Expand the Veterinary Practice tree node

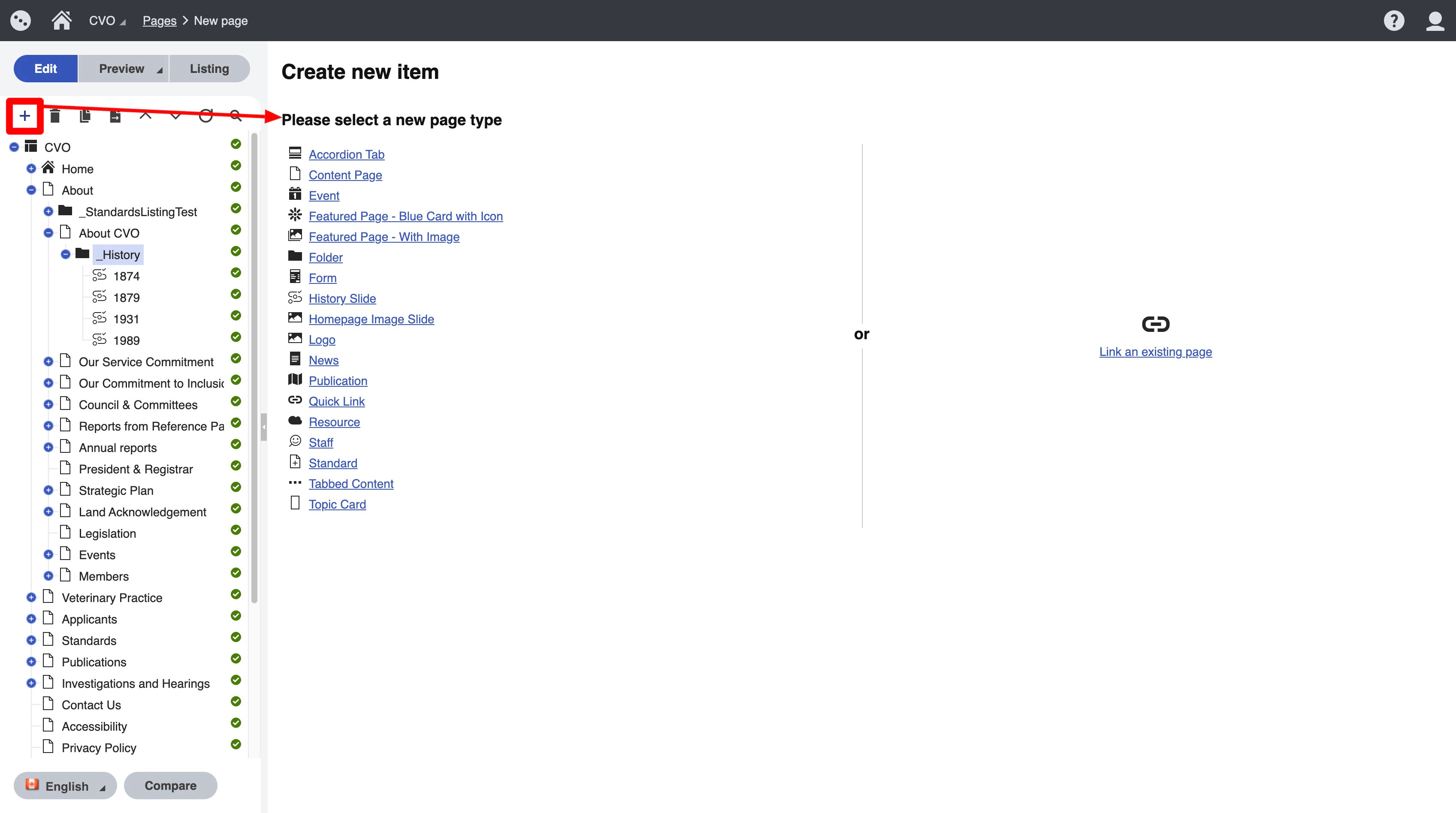31,598
